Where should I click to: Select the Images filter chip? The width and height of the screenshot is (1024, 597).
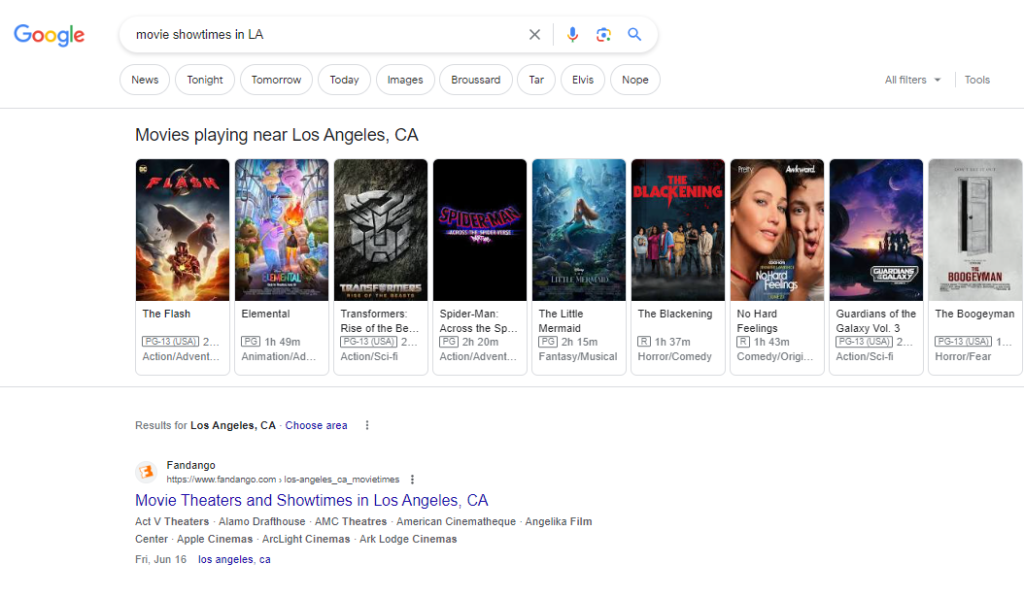click(x=405, y=80)
